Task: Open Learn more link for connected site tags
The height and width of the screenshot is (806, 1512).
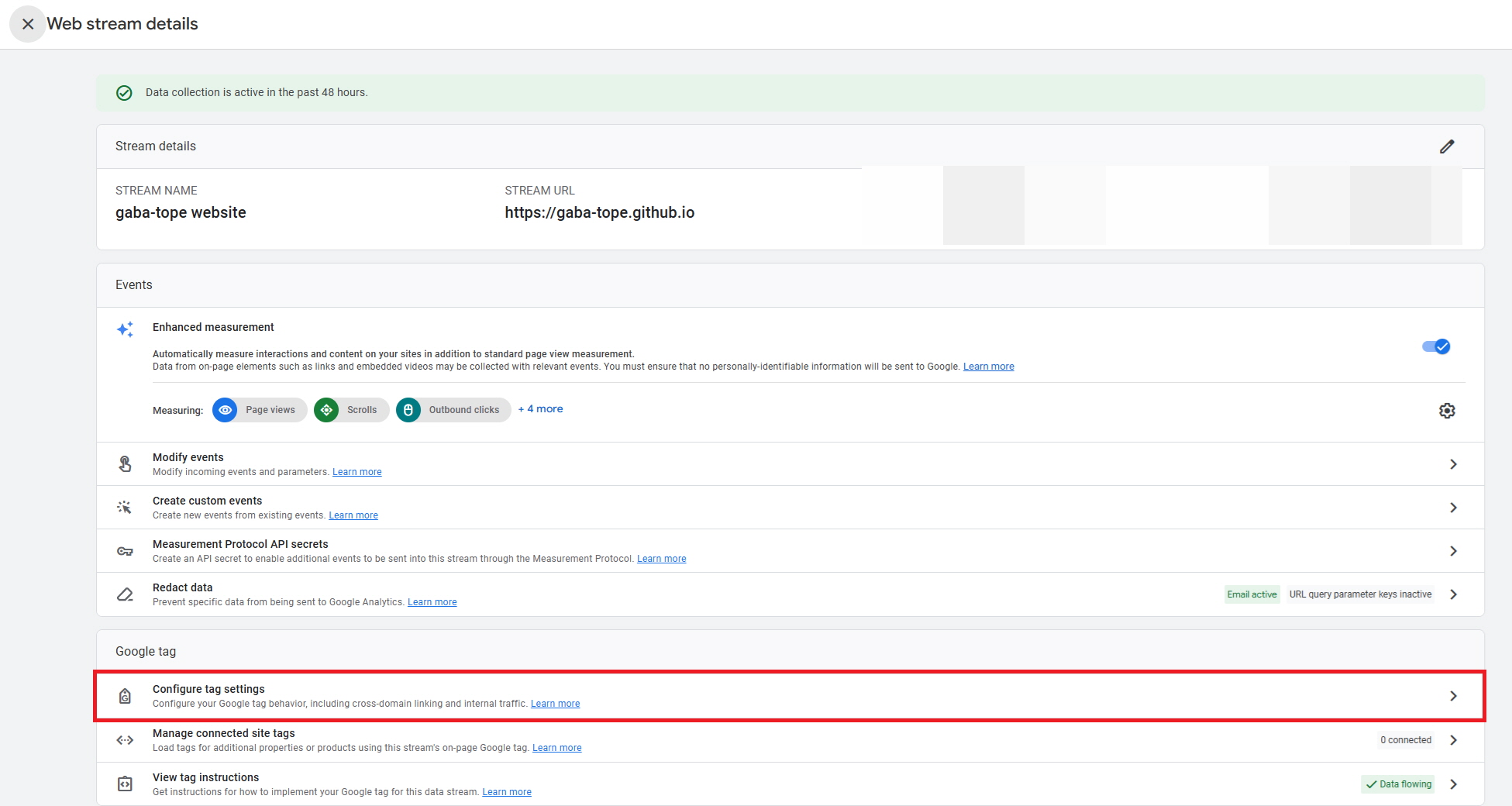Action: [557, 748]
